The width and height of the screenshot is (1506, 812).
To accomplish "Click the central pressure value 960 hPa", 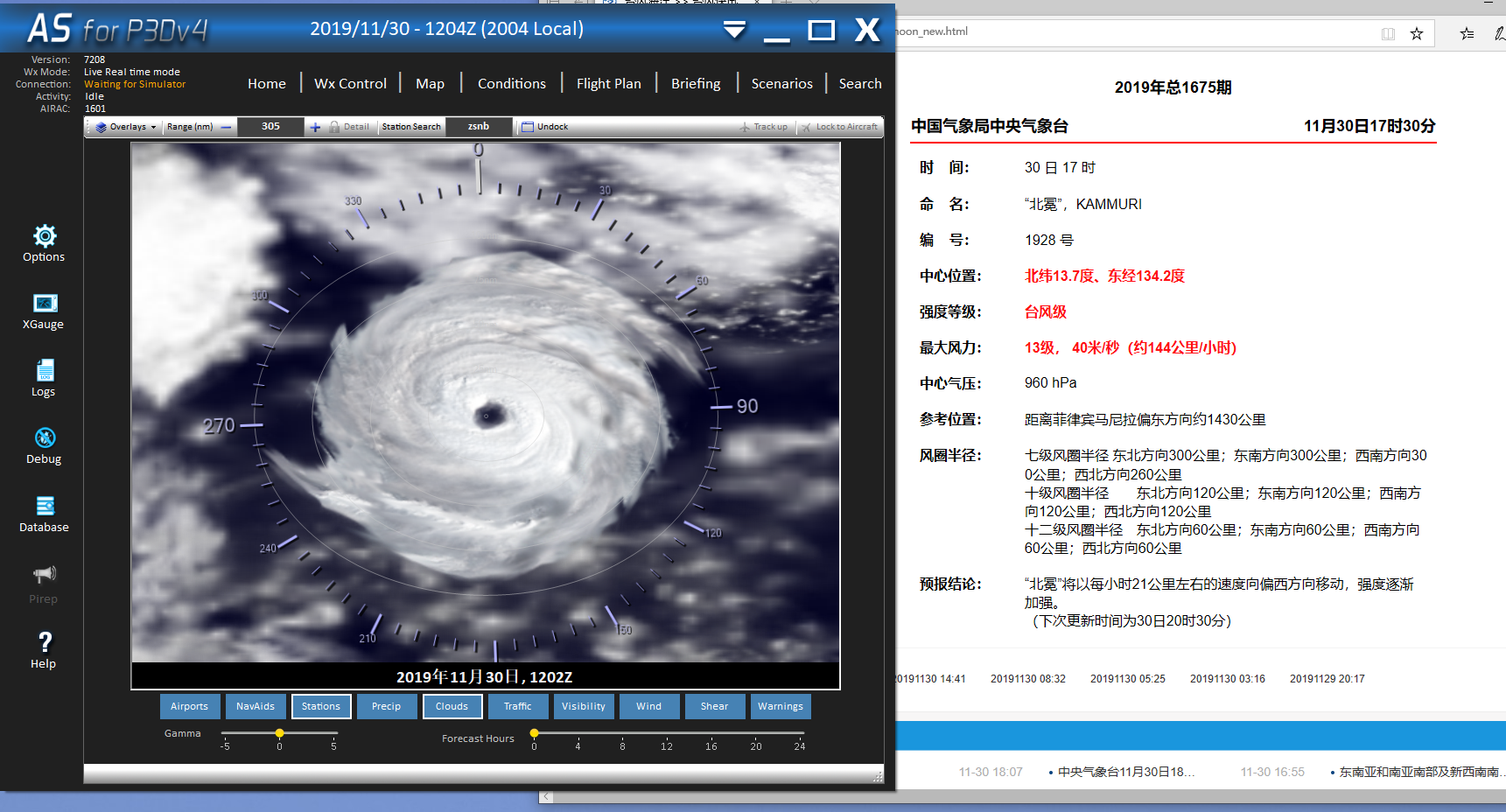I will pyautogui.click(x=1051, y=383).
